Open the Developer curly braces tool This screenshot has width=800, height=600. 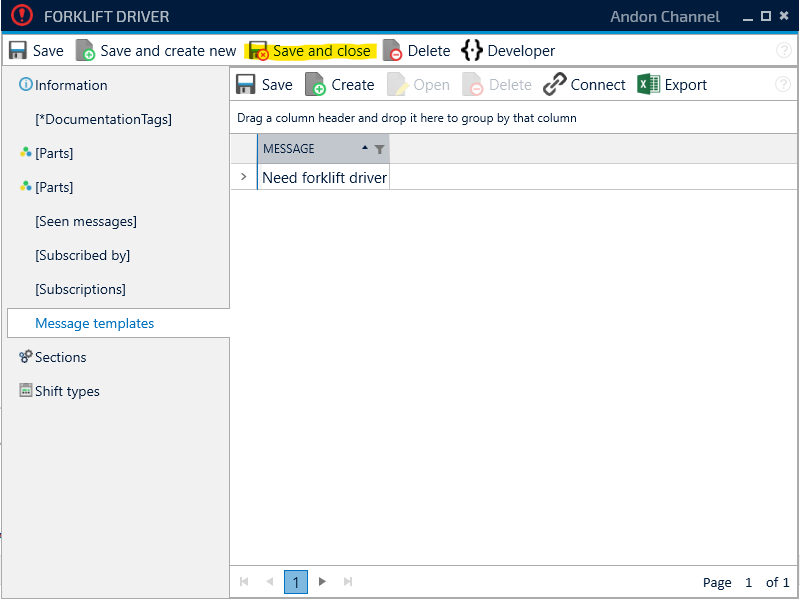(x=472, y=51)
